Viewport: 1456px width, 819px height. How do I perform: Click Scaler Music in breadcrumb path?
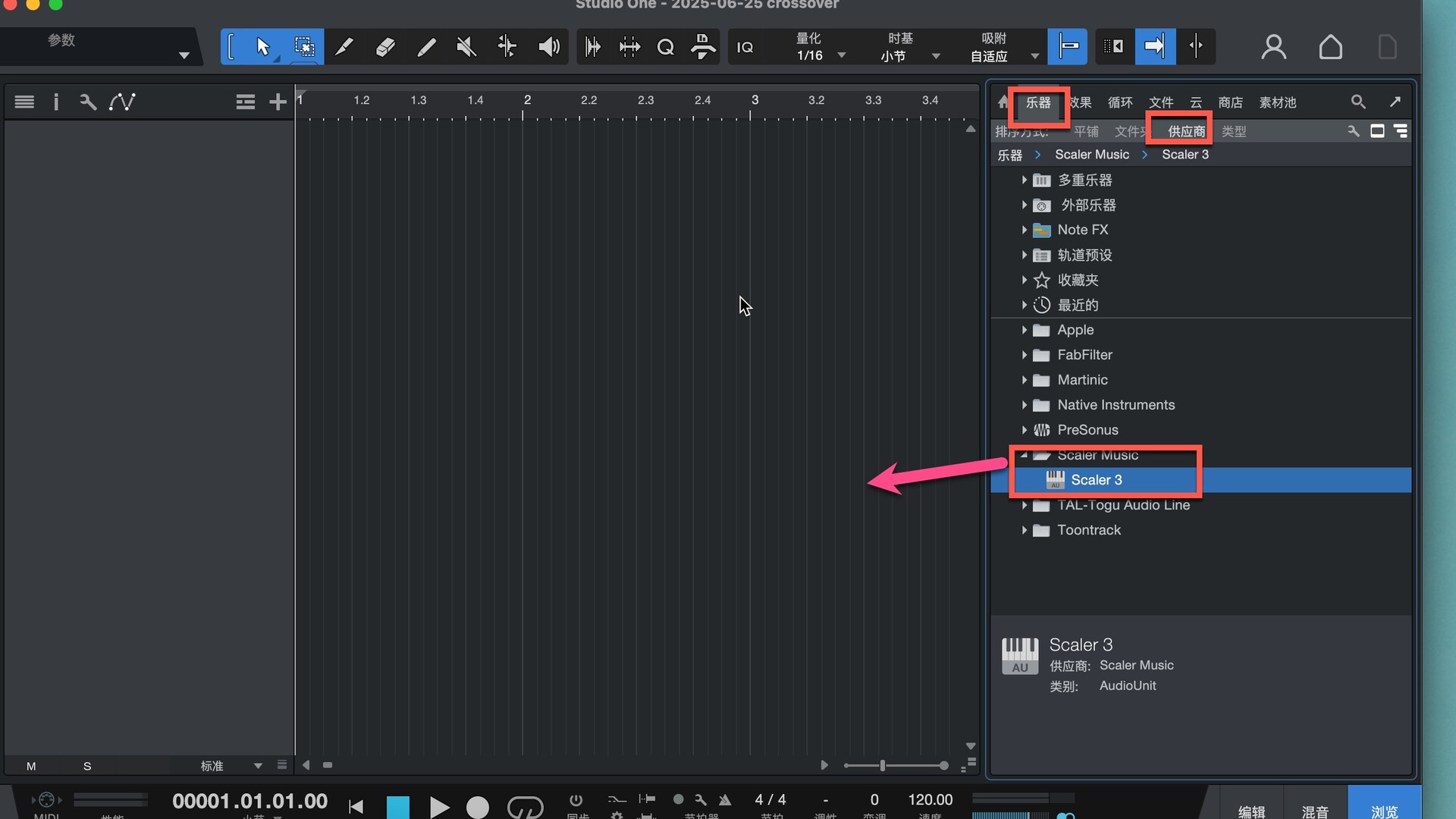pyautogui.click(x=1092, y=155)
